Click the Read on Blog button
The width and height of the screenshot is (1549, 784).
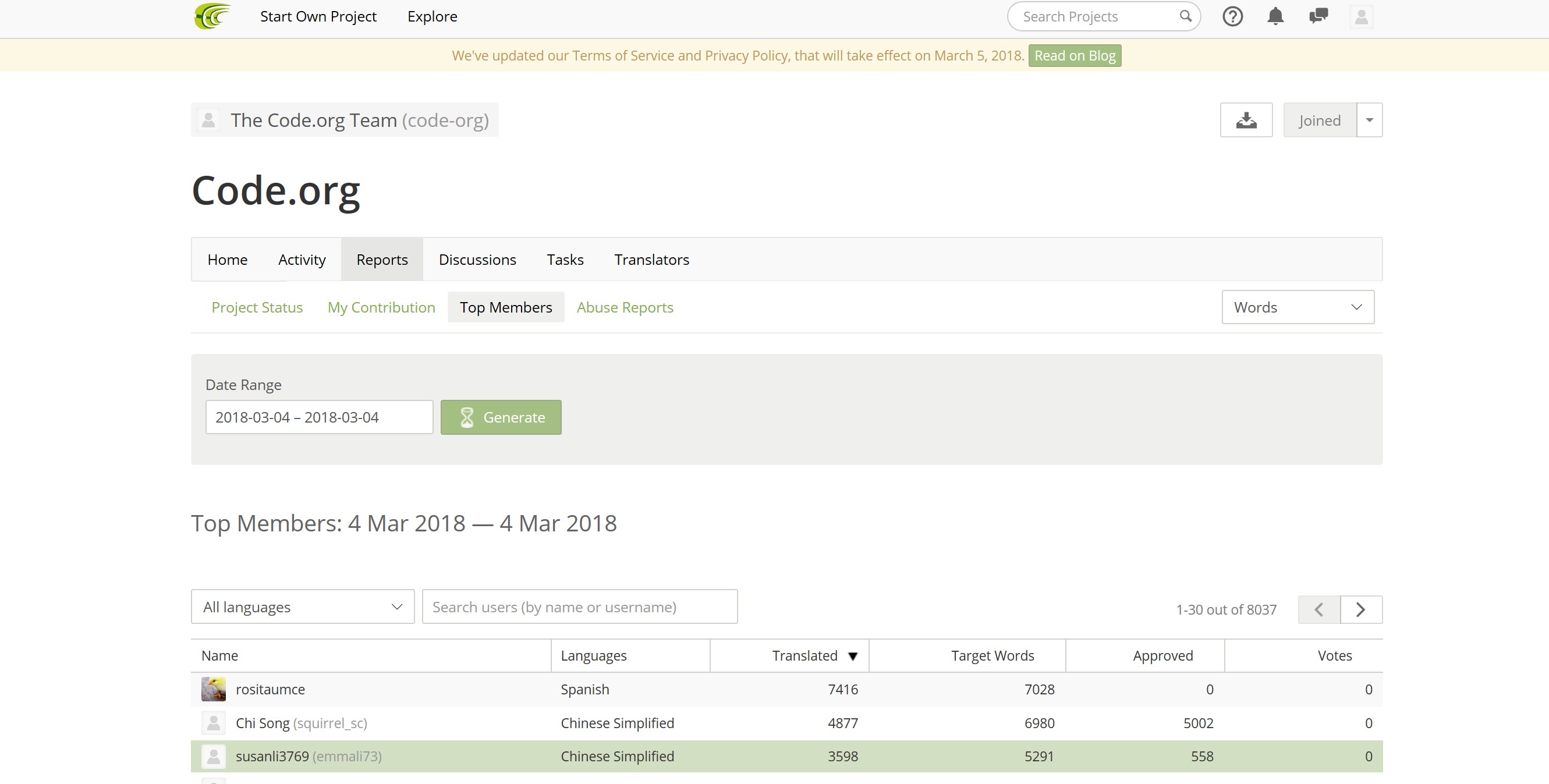pos(1075,55)
